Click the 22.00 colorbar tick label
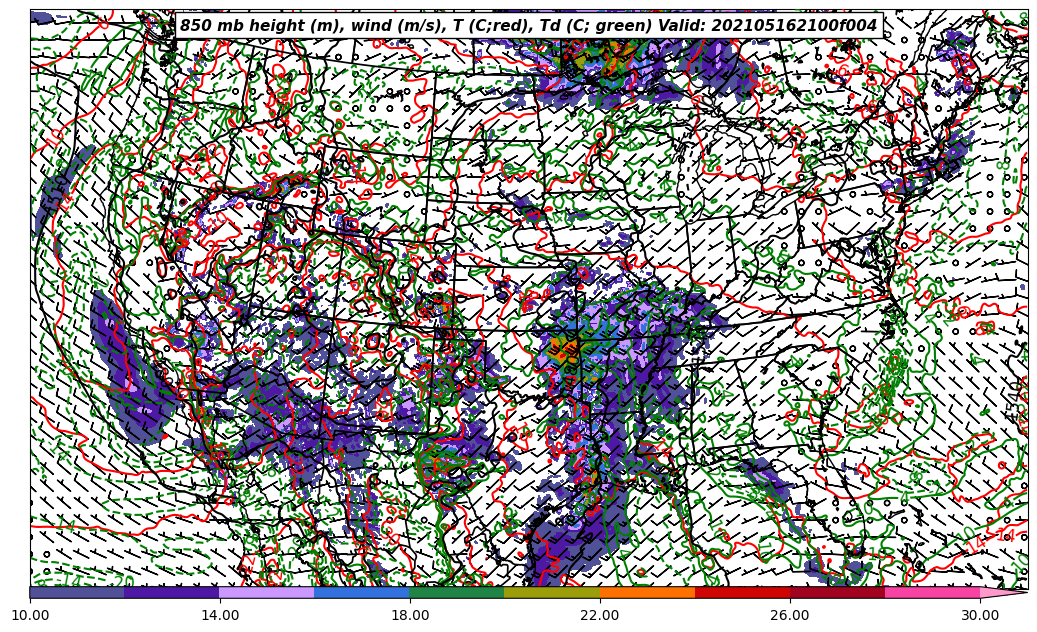The height and width of the screenshot is (632, 1037). pos(600,615)
